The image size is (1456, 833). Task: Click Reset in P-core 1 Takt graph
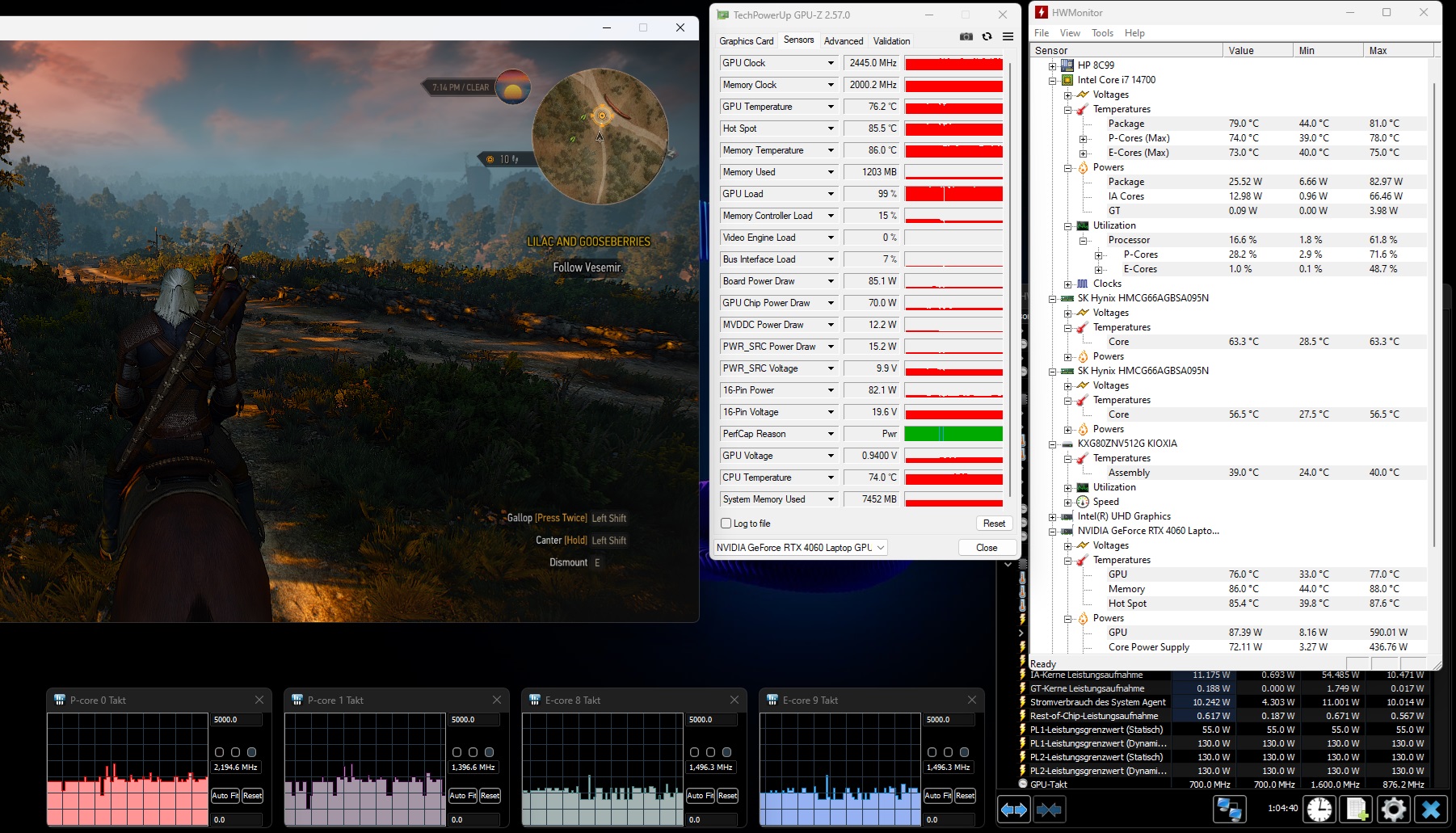(x=490, y=796)
